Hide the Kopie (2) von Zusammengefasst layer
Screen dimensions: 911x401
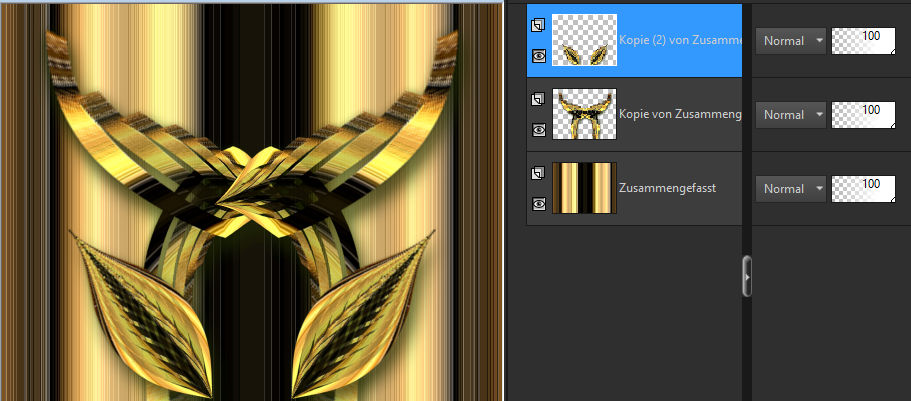pyautogui.click(x=538, y=56)
